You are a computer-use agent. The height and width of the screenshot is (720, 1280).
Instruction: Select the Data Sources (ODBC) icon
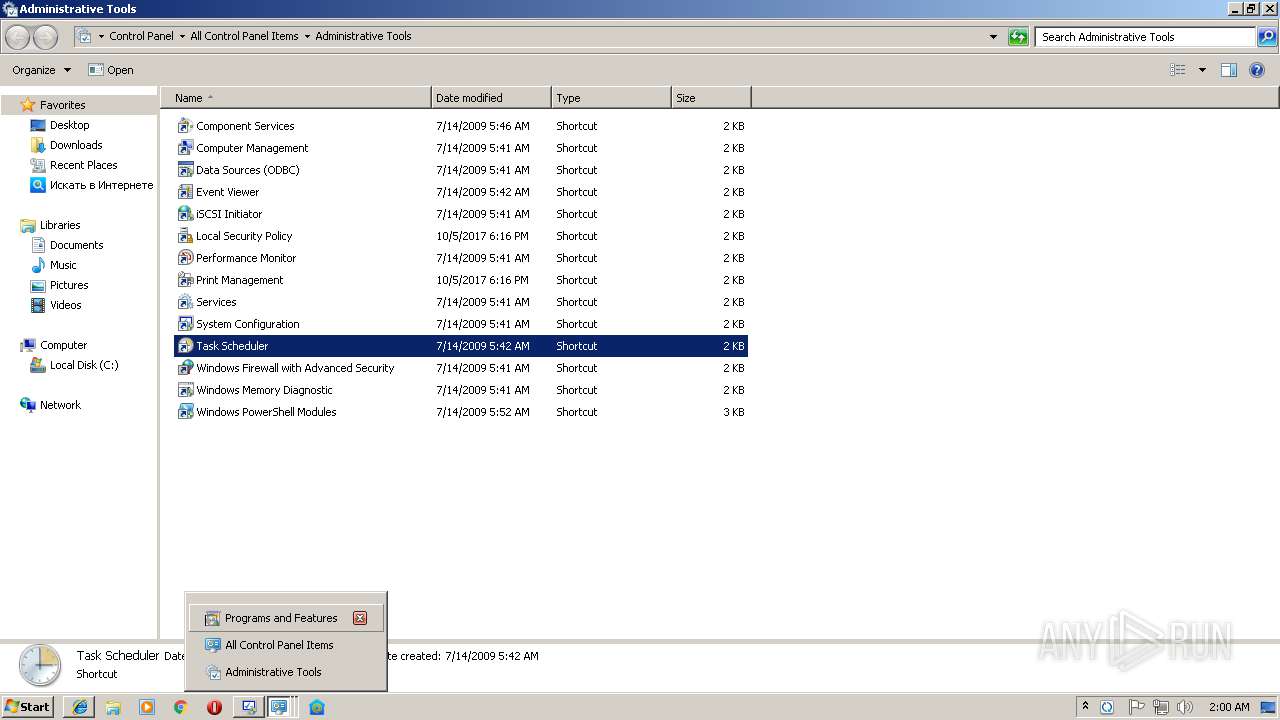point(185,170)
